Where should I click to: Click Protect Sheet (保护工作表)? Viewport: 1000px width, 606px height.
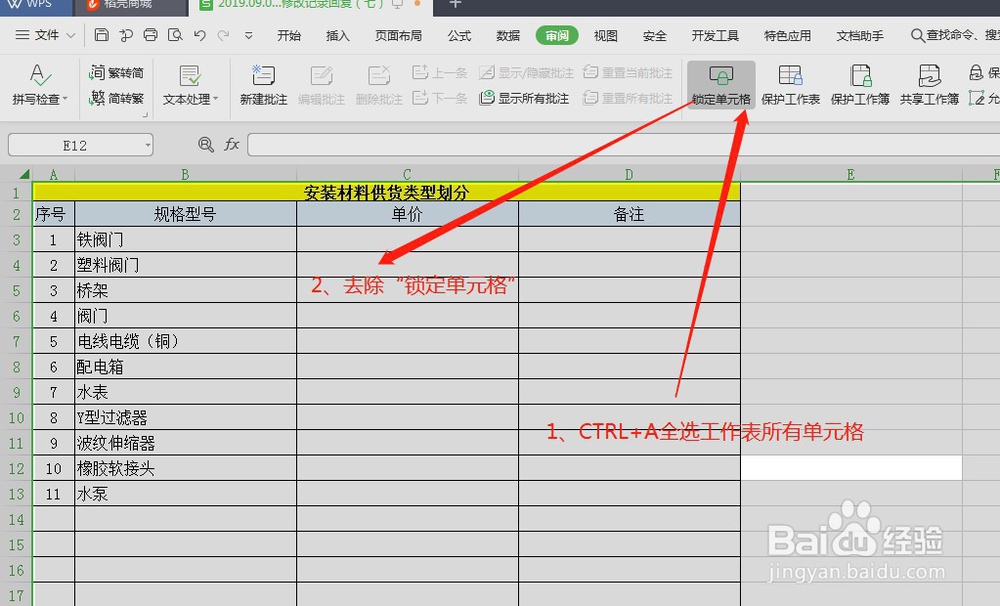(x=791, y=84)
